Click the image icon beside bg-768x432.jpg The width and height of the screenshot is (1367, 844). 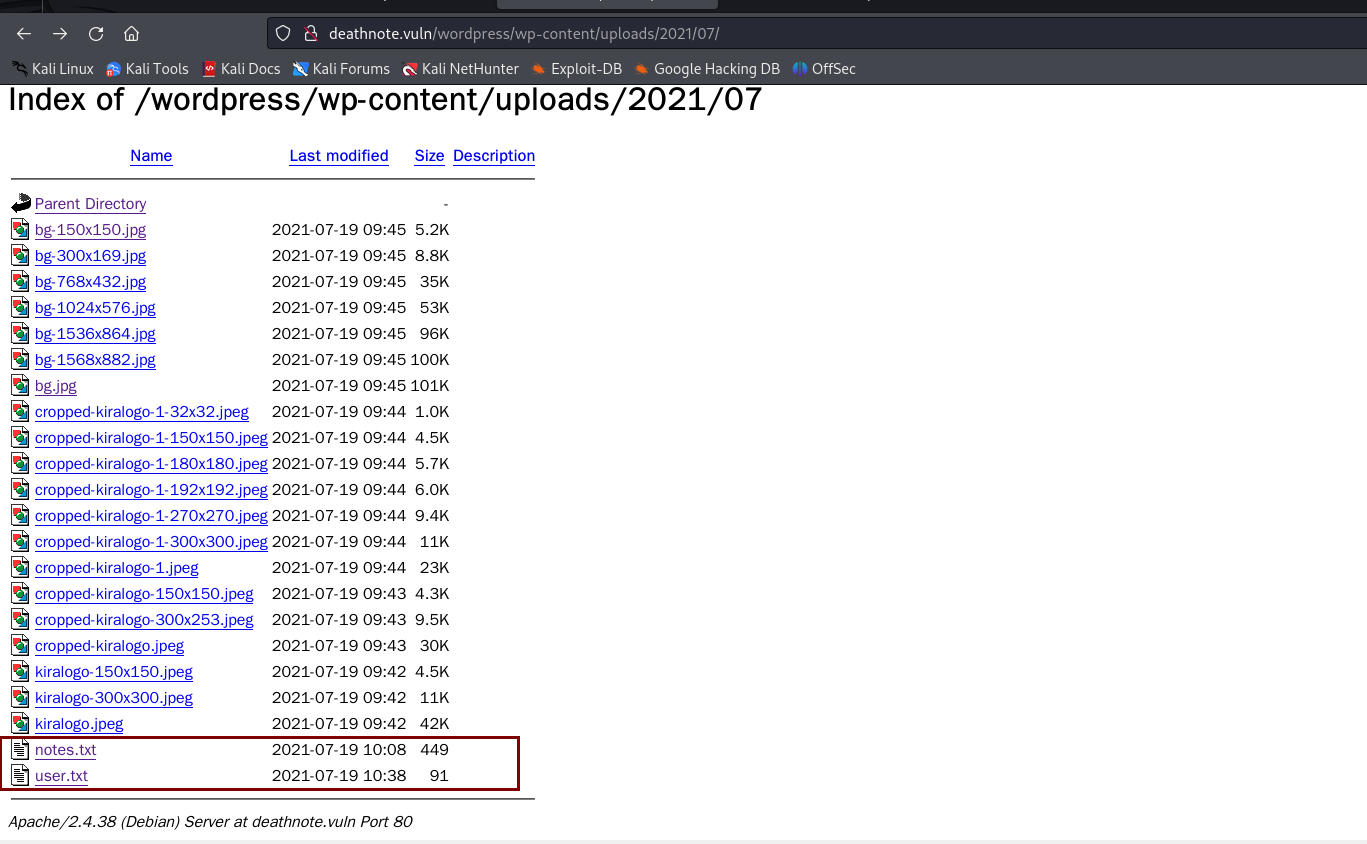pos(21,281)
